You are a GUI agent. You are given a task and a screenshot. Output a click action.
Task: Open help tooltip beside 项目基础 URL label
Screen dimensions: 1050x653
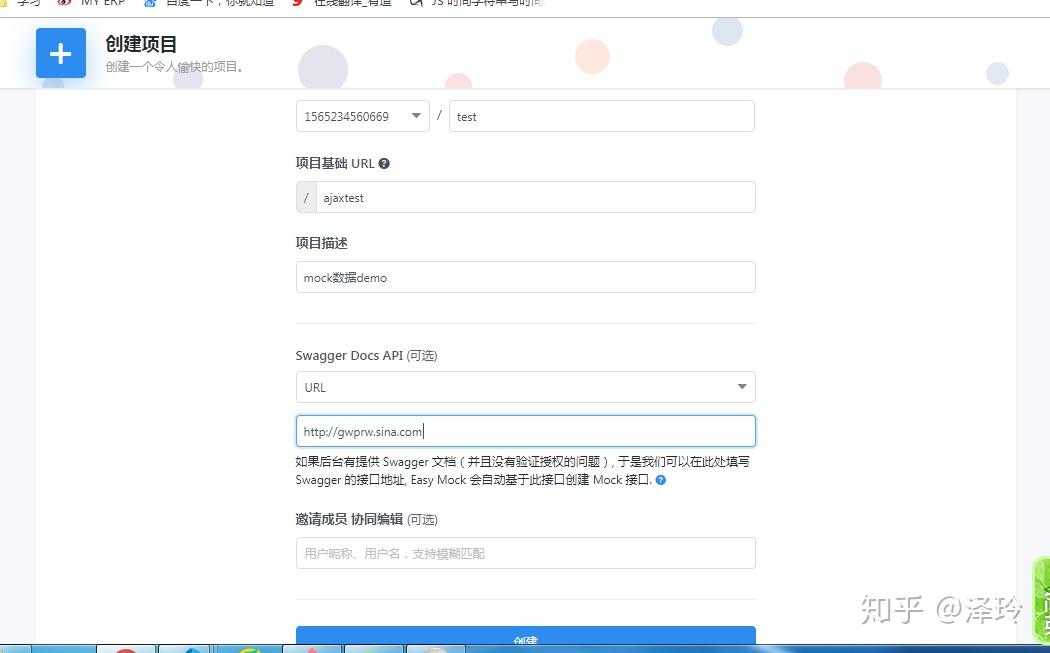coord(384,163)
